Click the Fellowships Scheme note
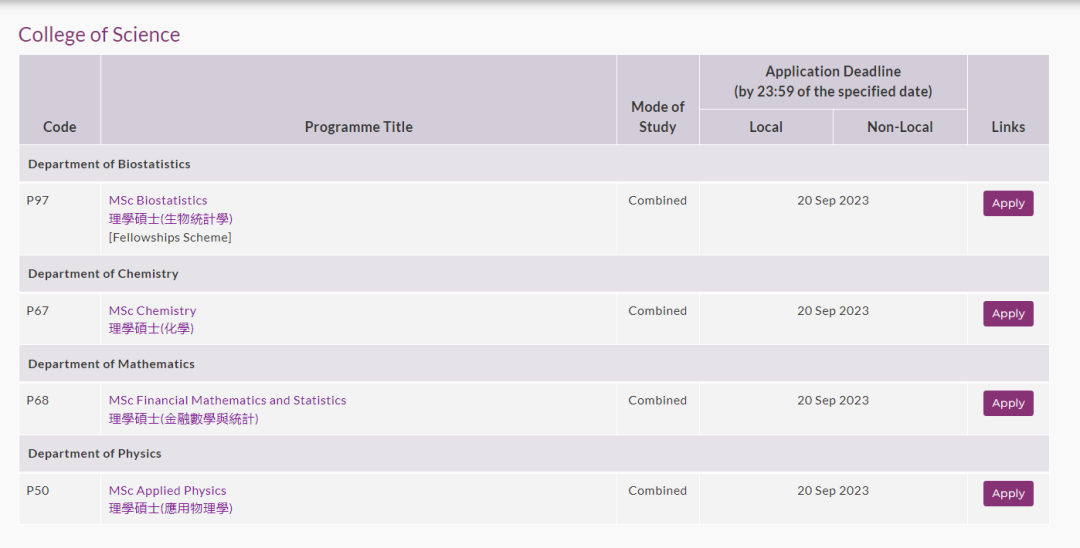This screenshot has height=548, width=1080. 170,237
